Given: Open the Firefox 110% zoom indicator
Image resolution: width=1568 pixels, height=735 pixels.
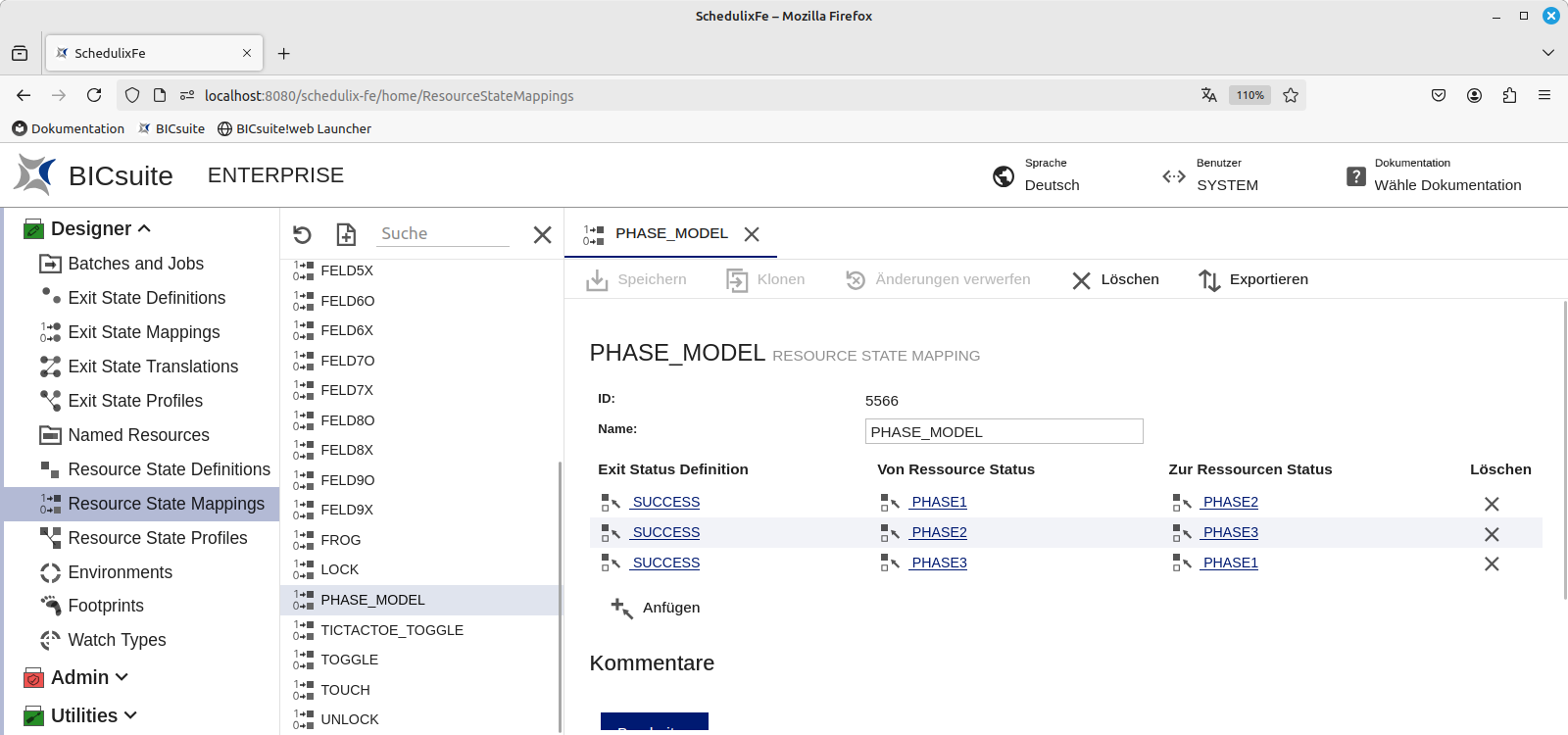Looking at the screenshot, I should click(1249, 95).
